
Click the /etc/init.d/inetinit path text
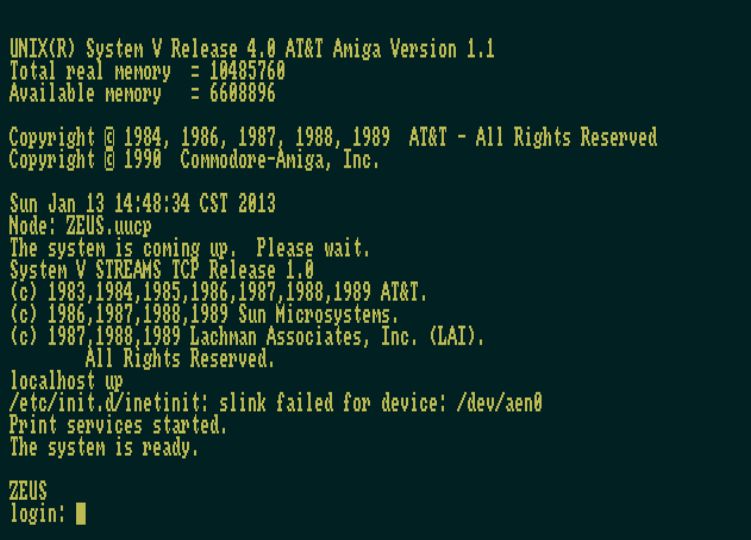(108, 404)
